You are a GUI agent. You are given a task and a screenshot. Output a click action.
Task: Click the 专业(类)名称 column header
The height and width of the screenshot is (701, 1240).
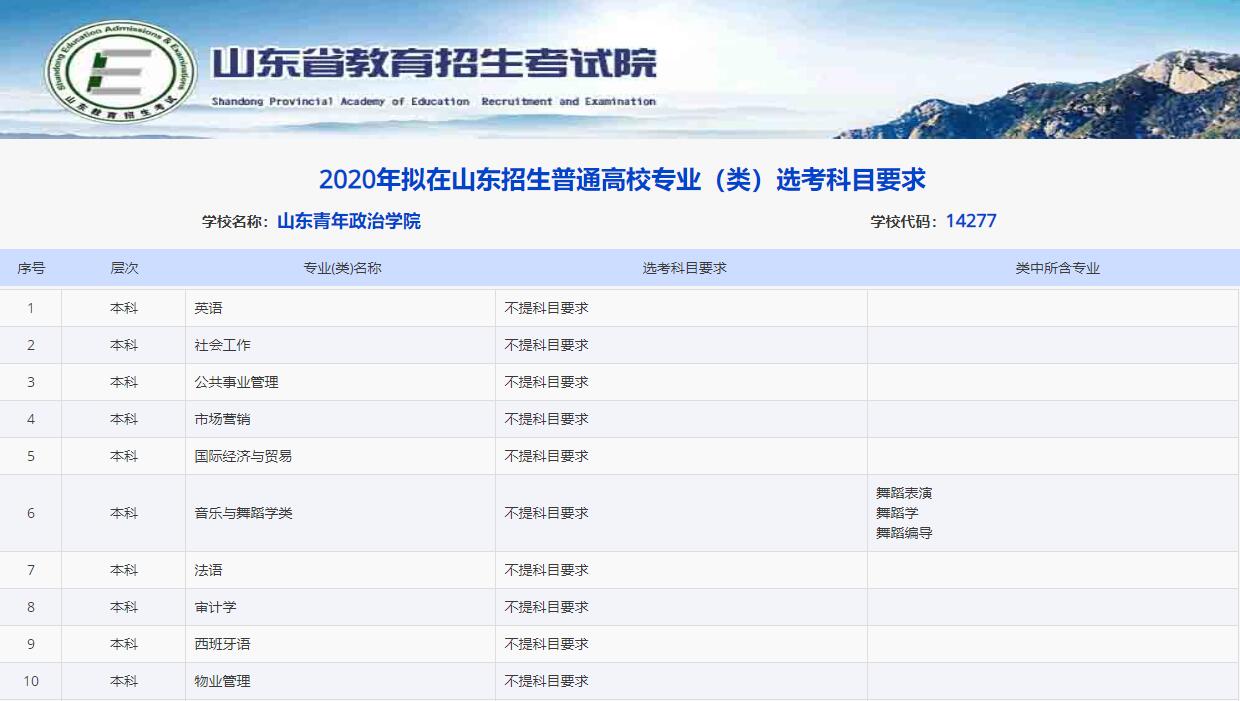[x=341, y=267]
